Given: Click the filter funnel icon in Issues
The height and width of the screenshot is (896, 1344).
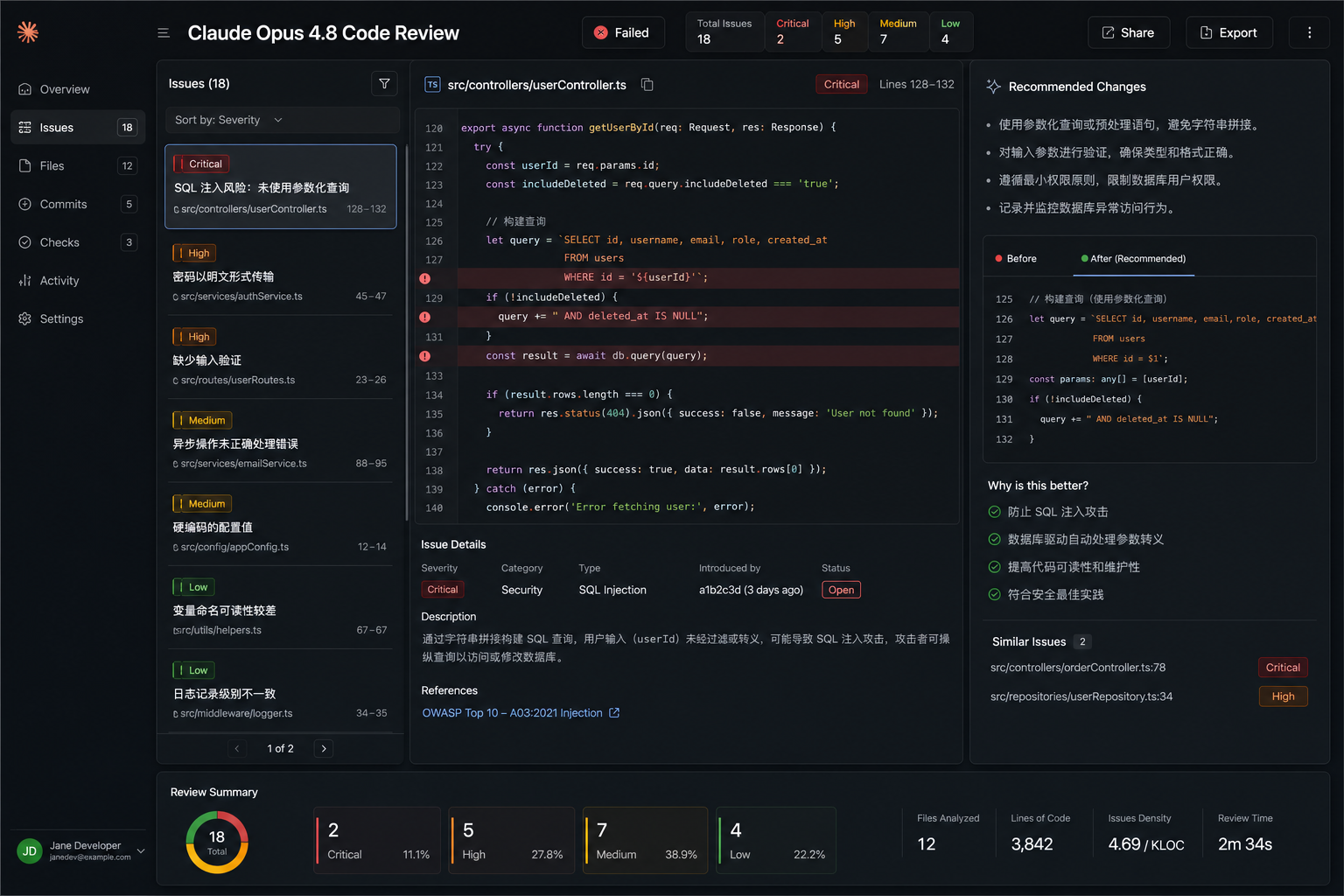Looking at the screenshot, I should pyautogui.click(x=384, y=83).
